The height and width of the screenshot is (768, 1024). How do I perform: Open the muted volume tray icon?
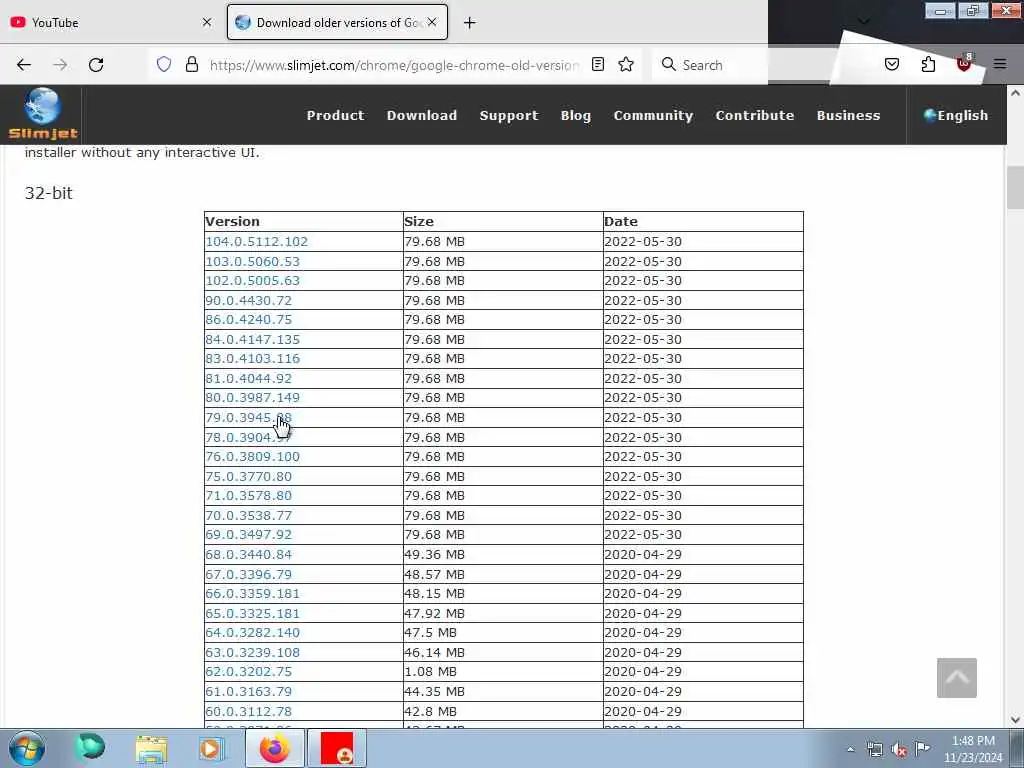point(899,749)
